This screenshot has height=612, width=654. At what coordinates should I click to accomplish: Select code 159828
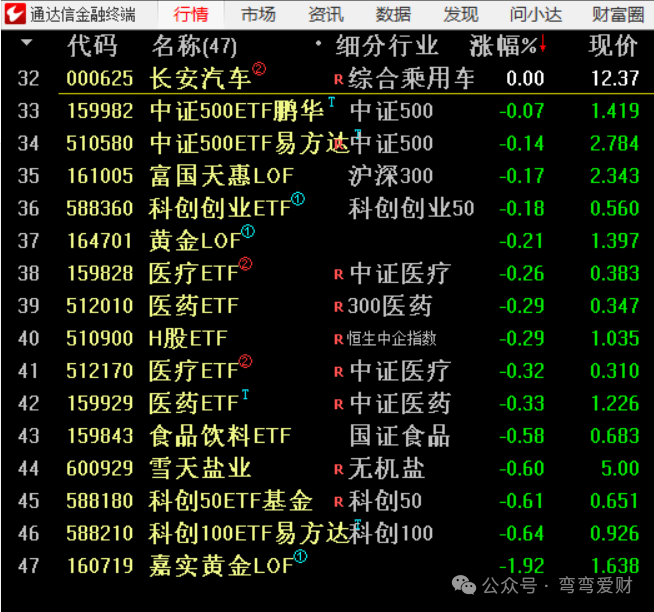[x=100, y=274]
